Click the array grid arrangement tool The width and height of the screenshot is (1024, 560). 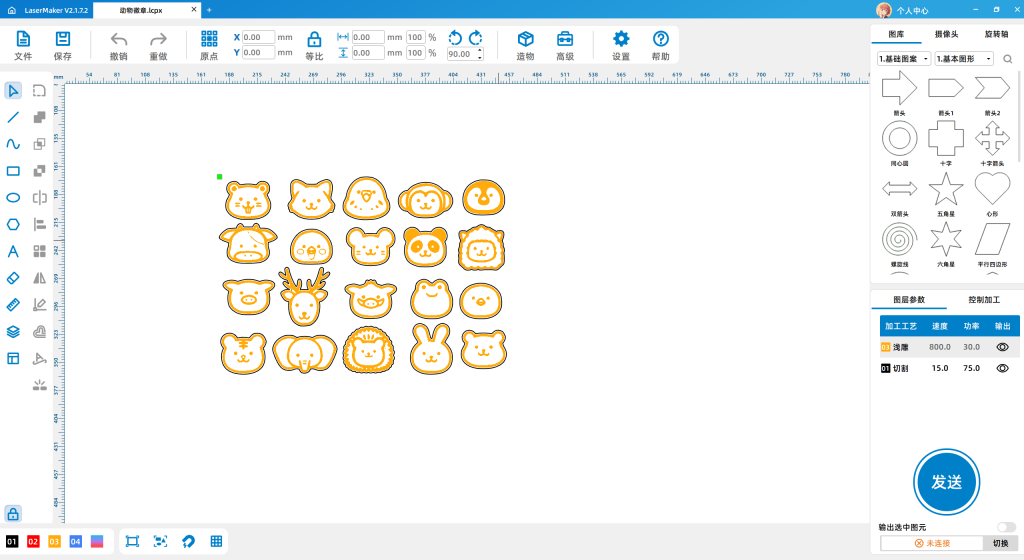coord(39,251)
